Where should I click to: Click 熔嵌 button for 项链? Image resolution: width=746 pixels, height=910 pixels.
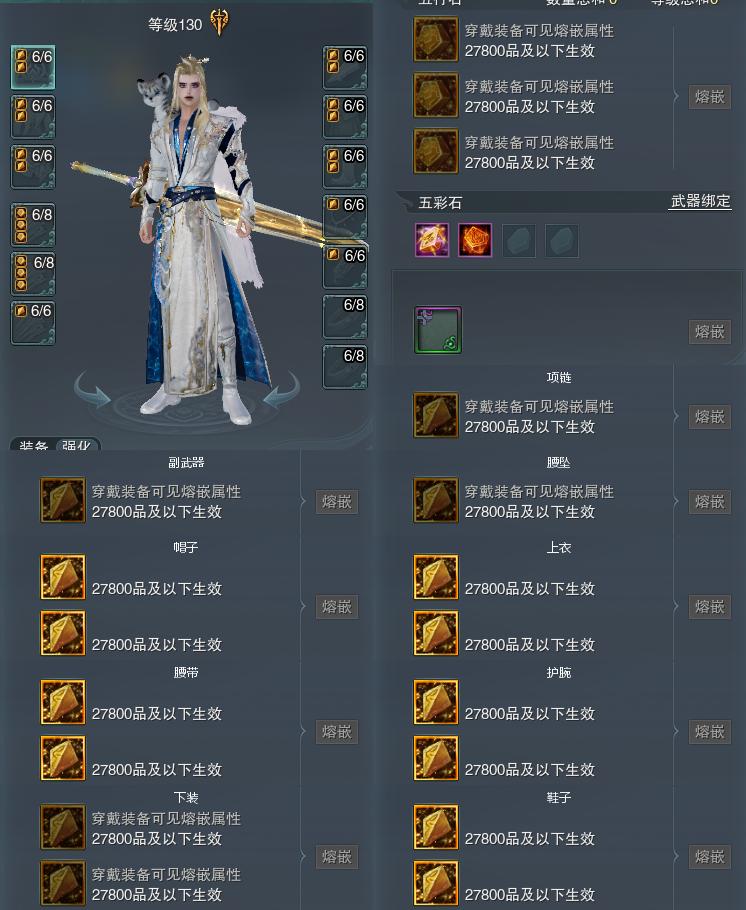point(709,417)
